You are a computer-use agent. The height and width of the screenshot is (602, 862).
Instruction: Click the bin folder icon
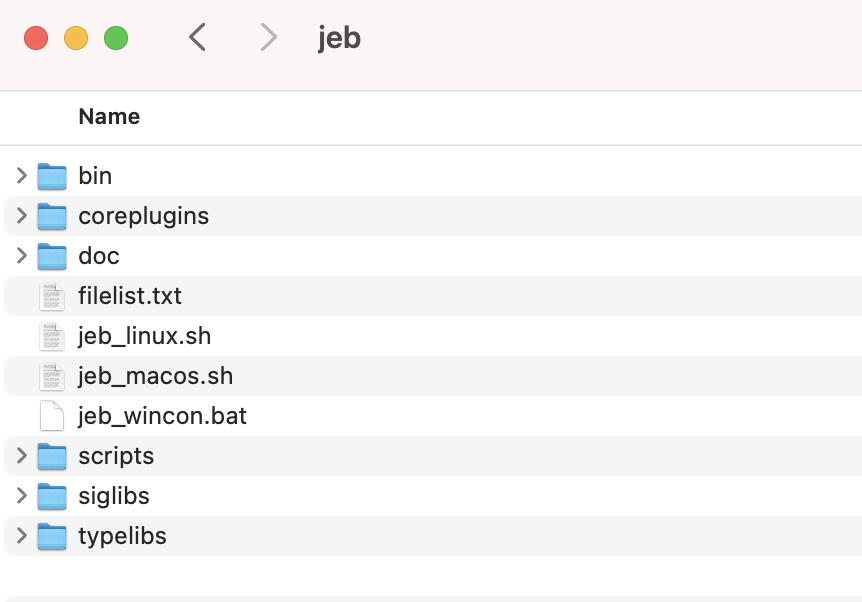(52, 176)
